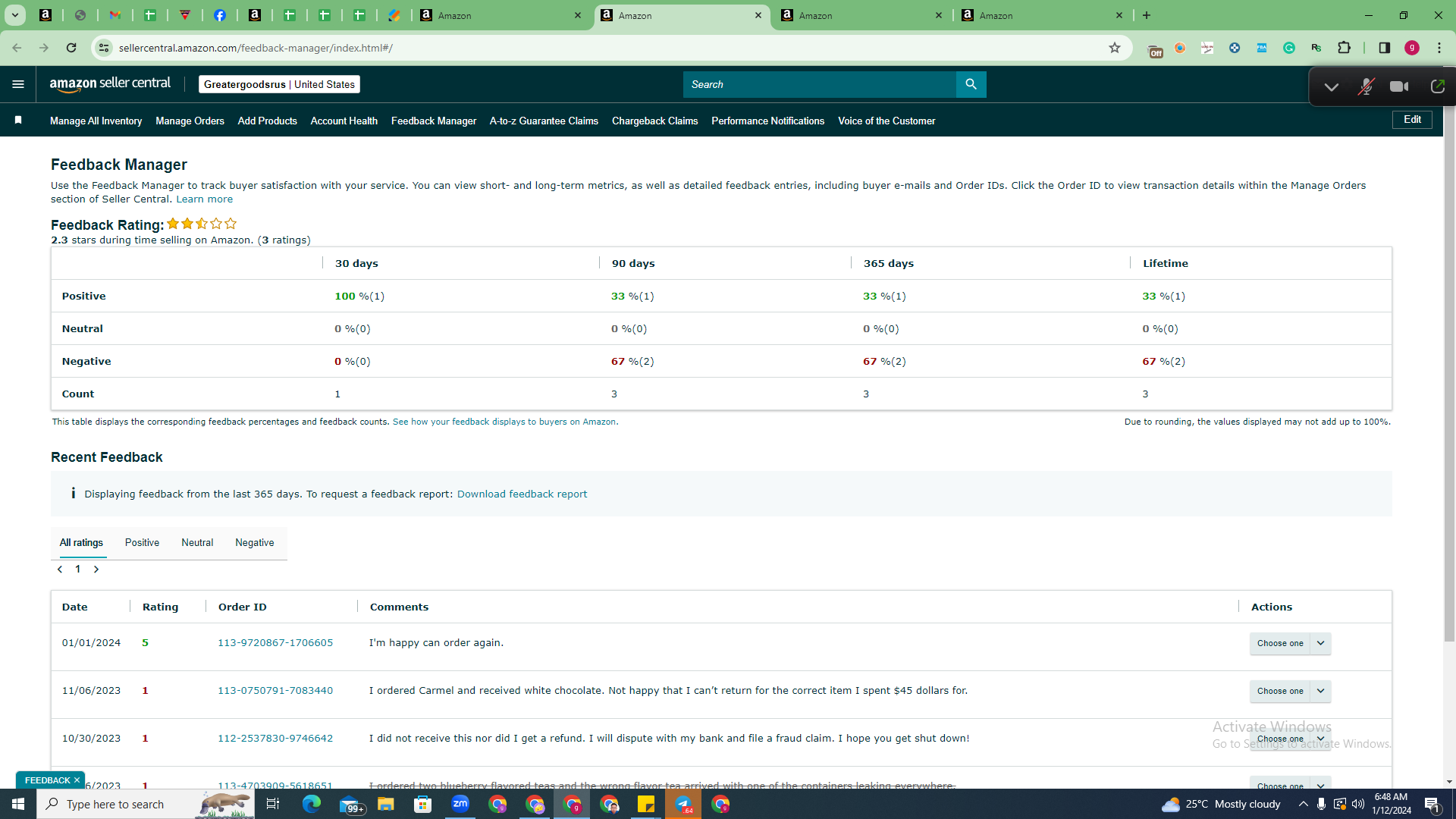Open the Chrome profile avatar

coord(1412,48)
